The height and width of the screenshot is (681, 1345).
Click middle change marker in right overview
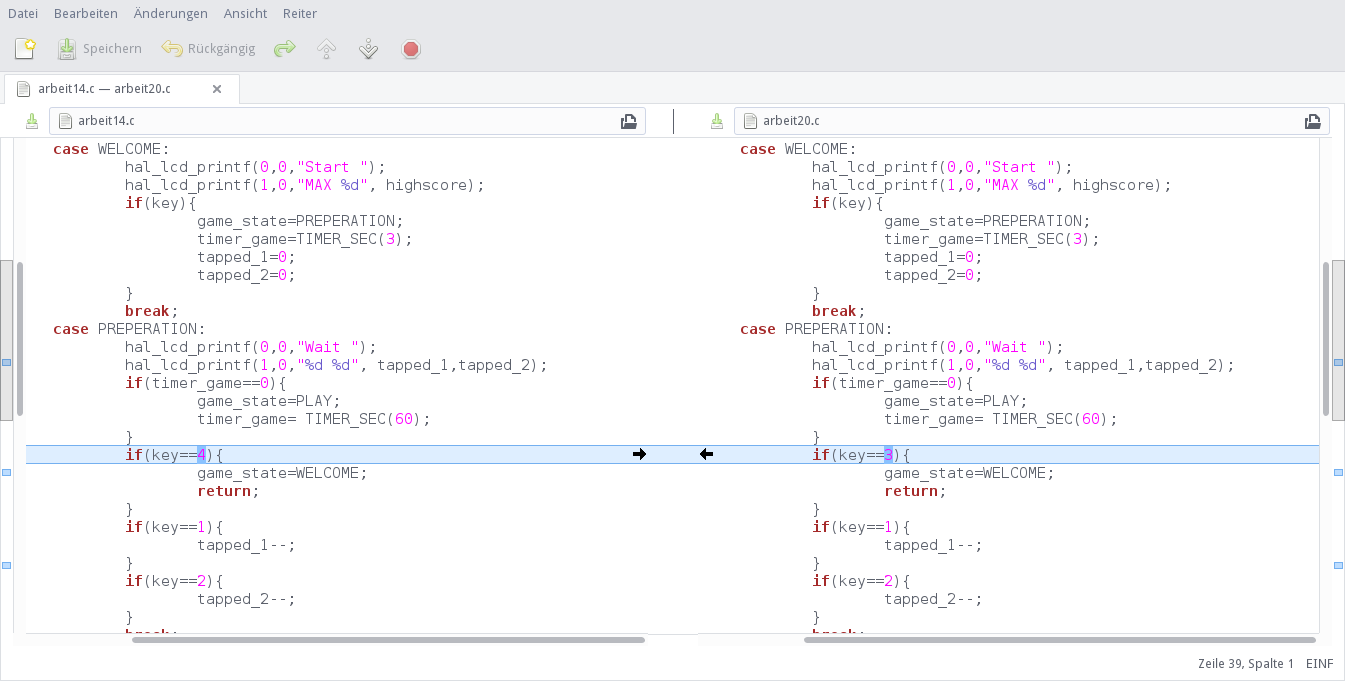click(1339, 471)
